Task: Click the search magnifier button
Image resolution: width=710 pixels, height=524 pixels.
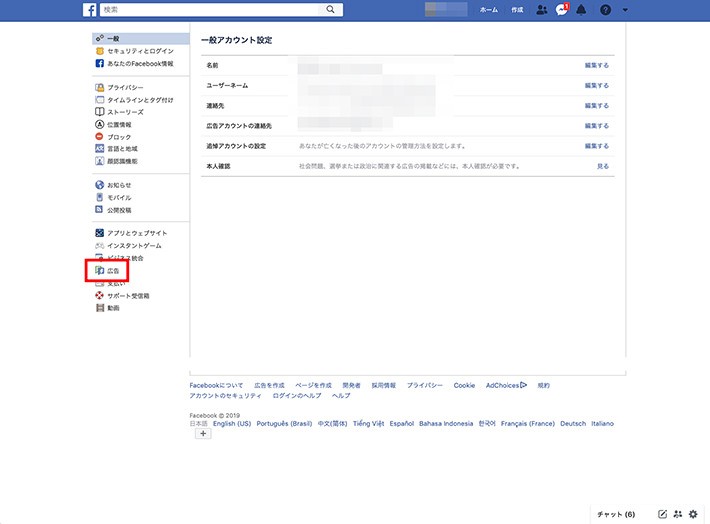Action: pyautogui.click(x=330, y=9)
